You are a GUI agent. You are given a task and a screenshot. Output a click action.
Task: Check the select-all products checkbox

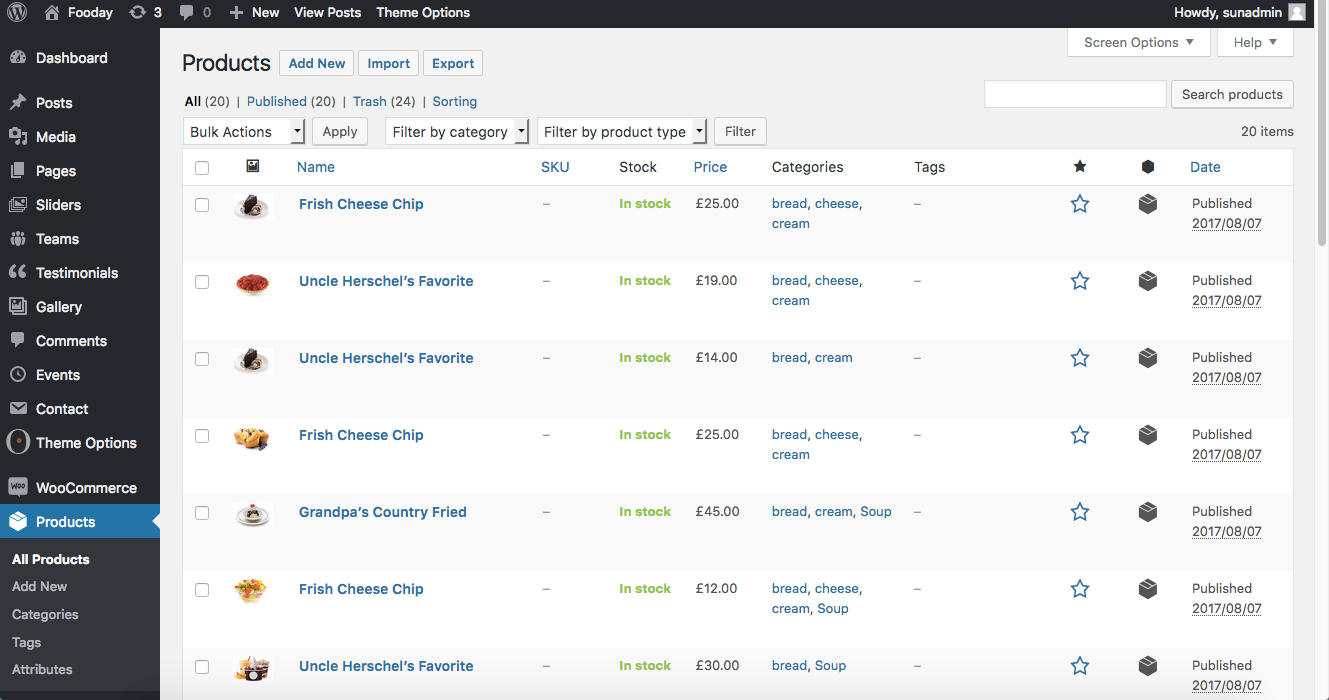(202, 167)
